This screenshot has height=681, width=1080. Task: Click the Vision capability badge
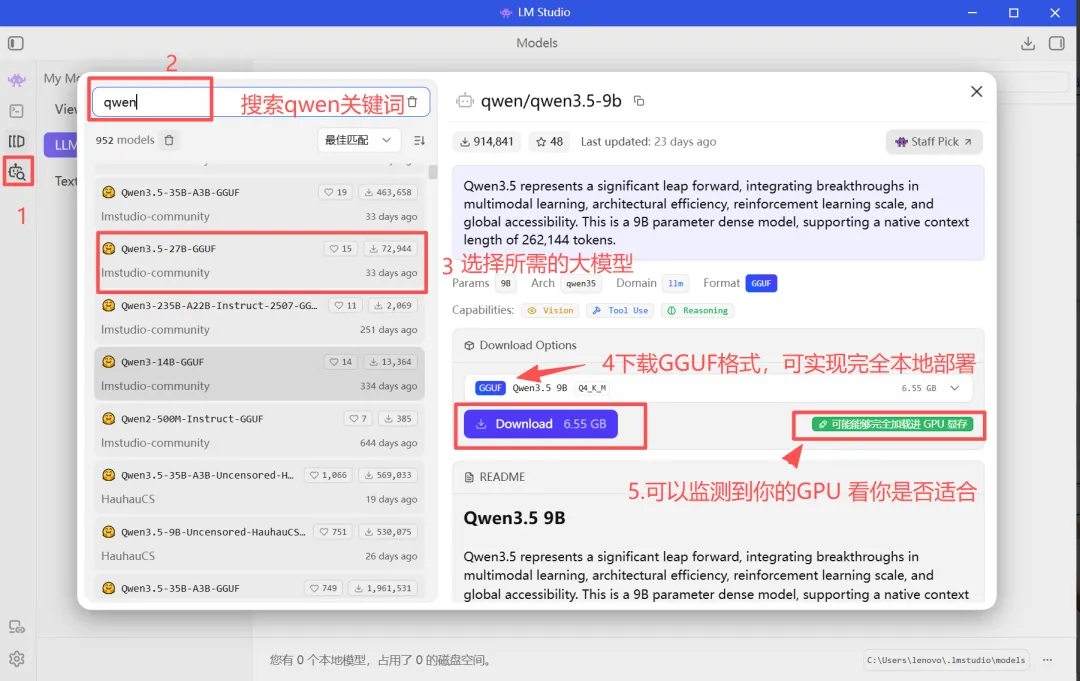[550, 311]
